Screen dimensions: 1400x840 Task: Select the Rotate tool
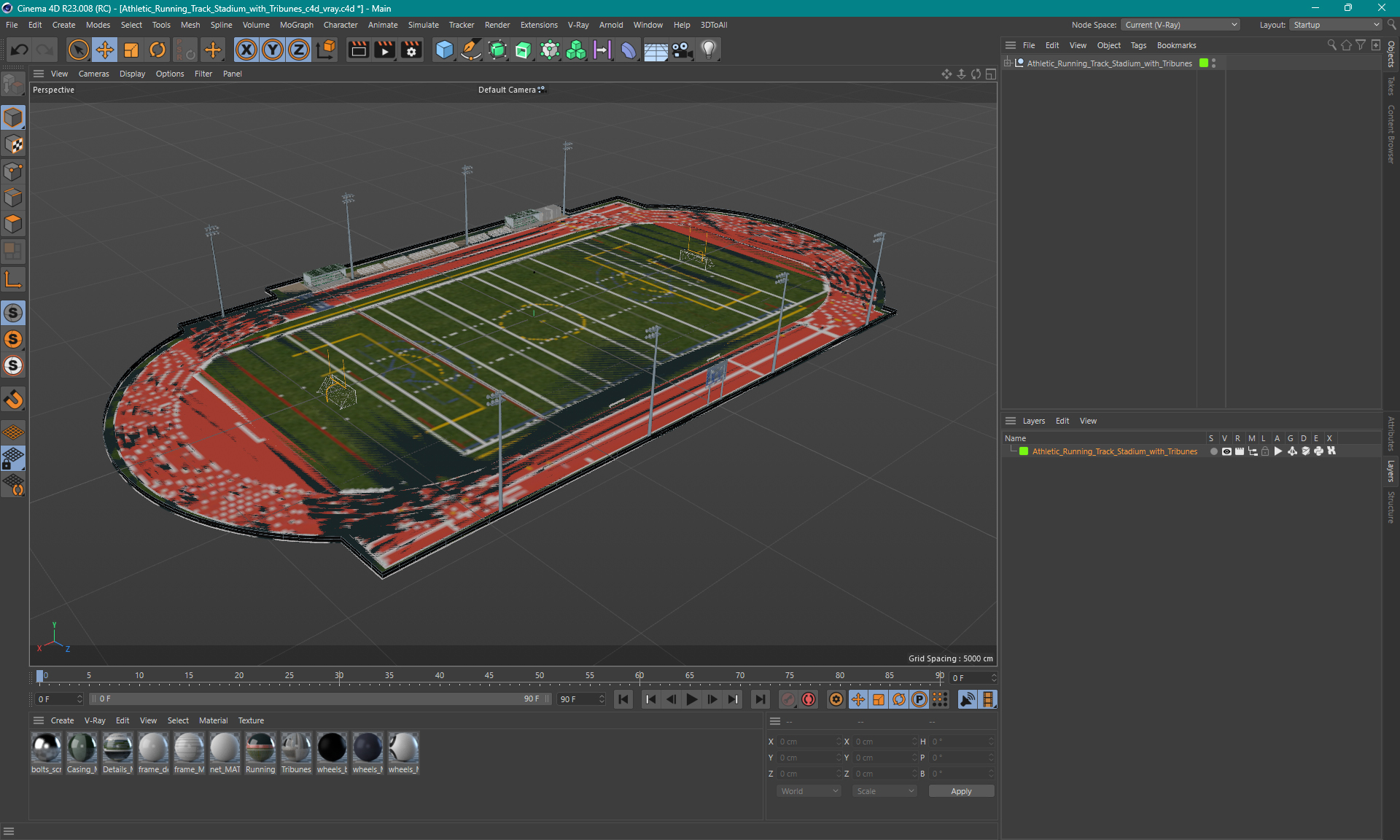point(157,50)
